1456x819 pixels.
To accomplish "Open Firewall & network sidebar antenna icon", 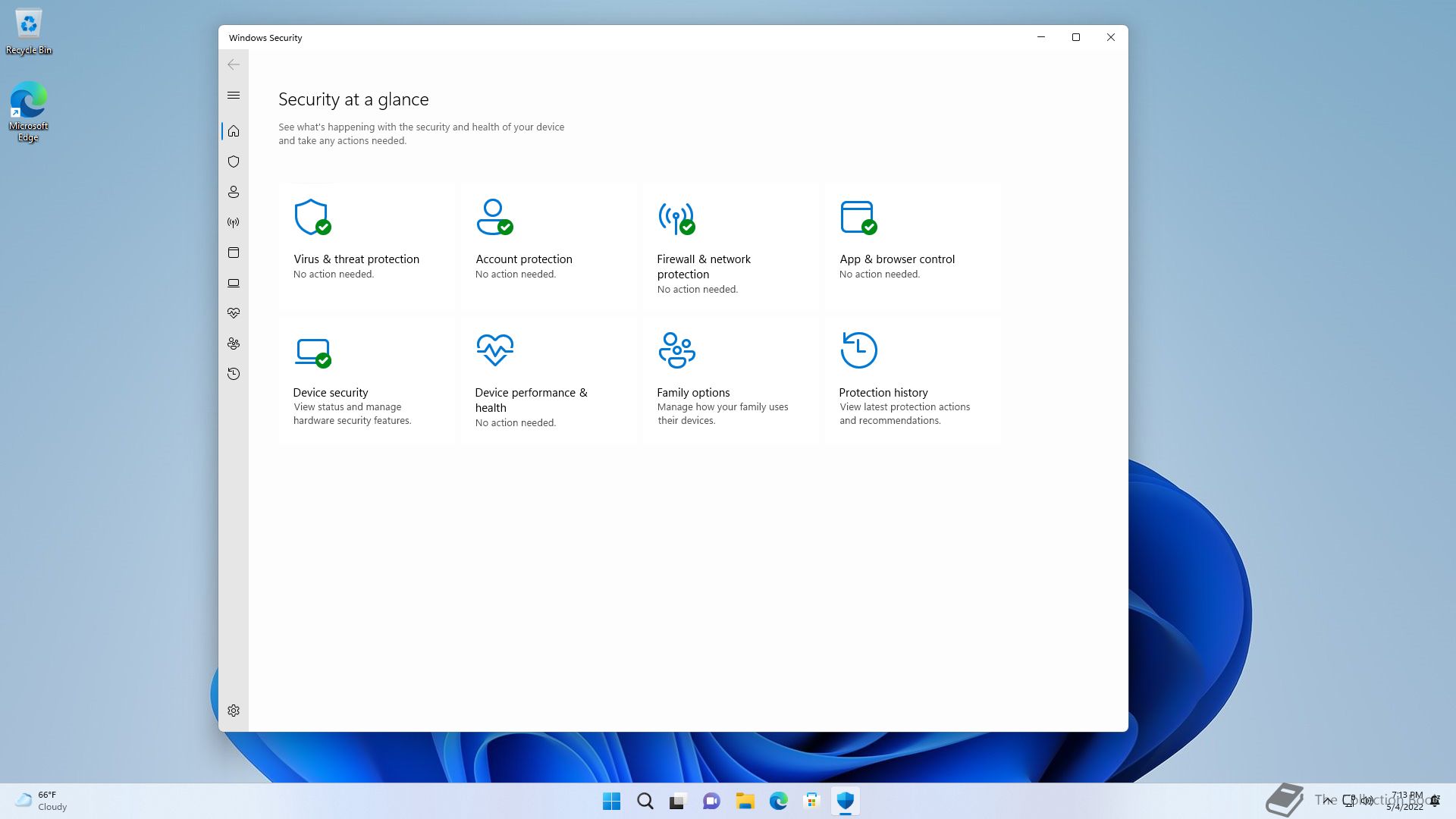I will (x=234, y=222).
